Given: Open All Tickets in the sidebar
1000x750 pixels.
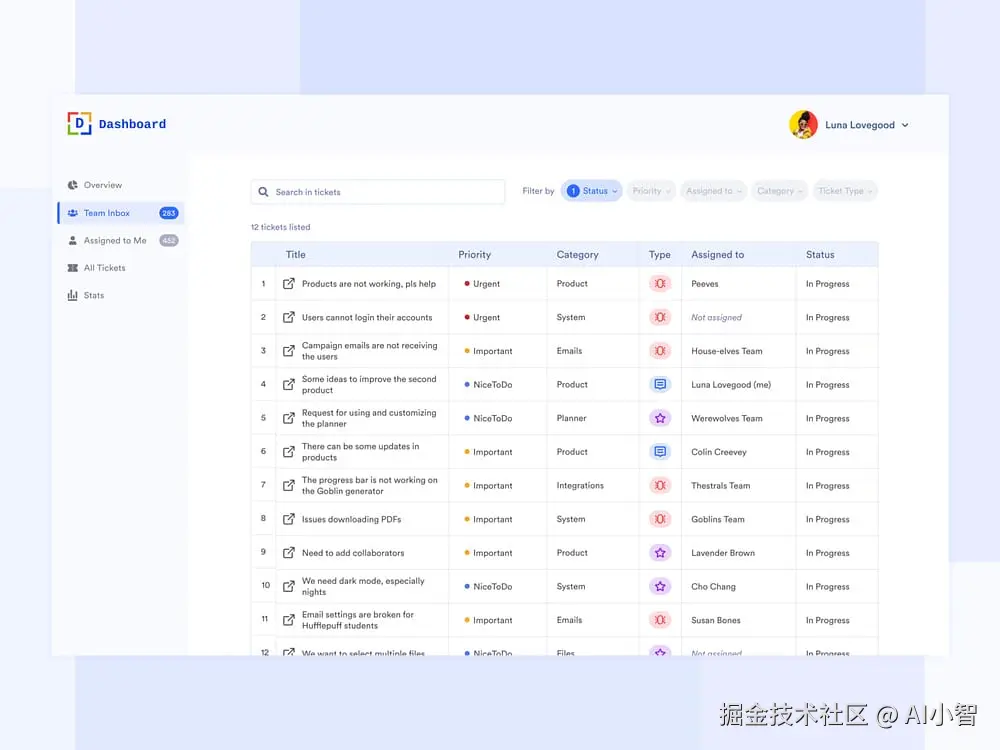Looking at the screenshot, I should [104, 268].
